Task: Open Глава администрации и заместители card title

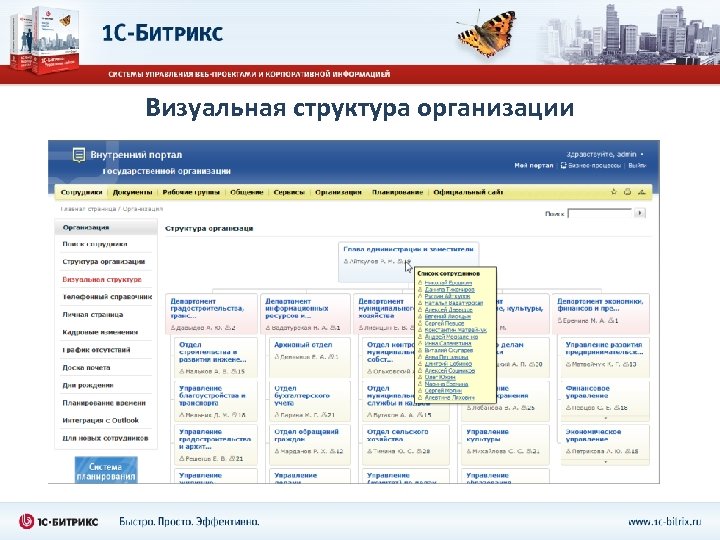Action: [408, 249]
